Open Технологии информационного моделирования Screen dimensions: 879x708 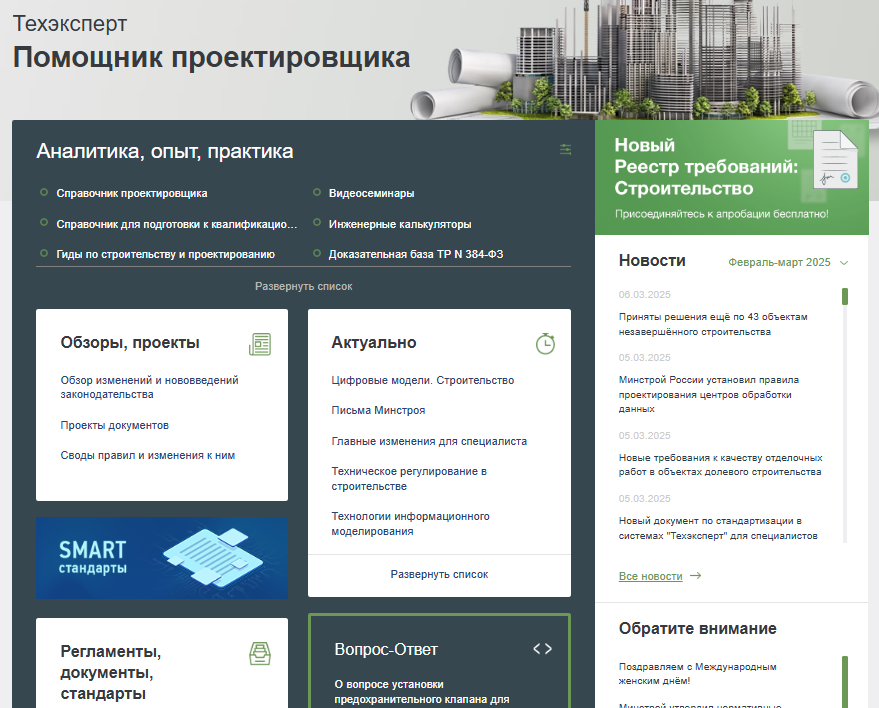tap(410, 524)
